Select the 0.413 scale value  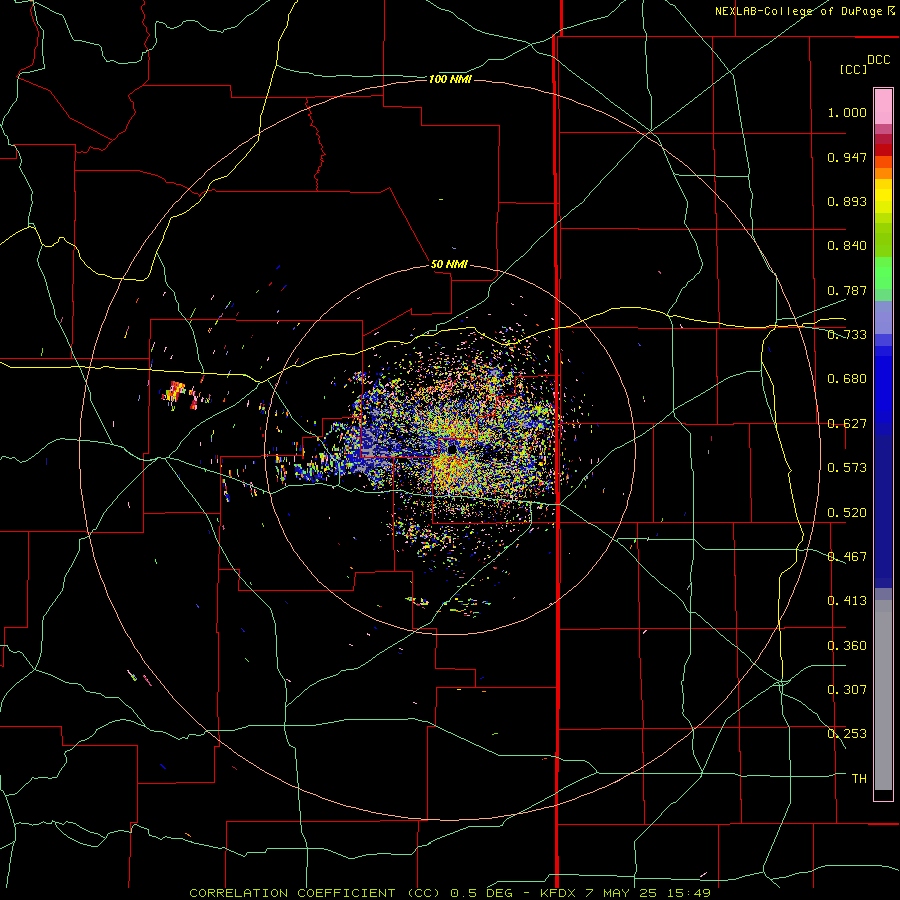coord(847,601)
